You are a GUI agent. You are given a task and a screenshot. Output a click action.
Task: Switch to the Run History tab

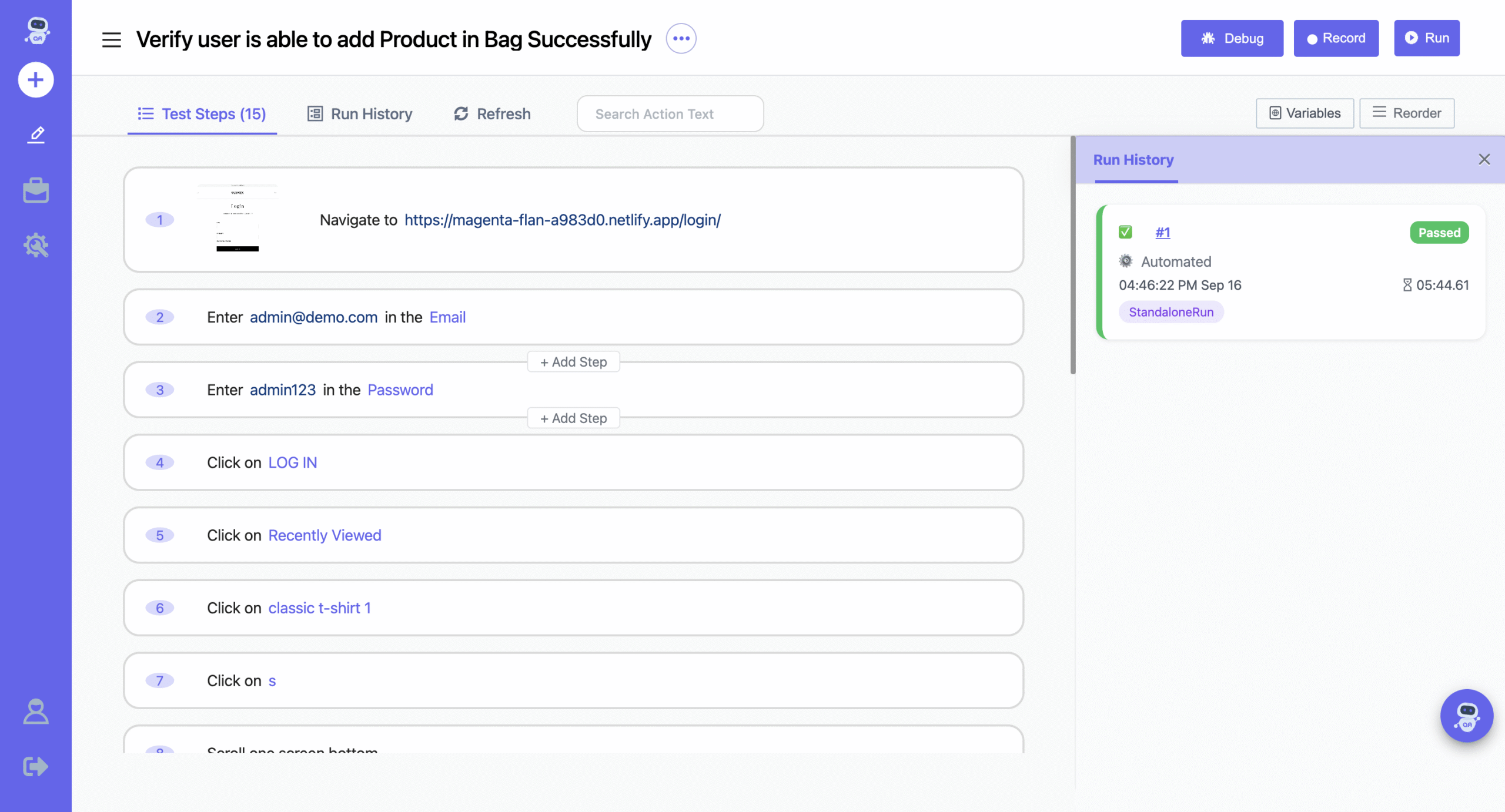coord(360,114)
